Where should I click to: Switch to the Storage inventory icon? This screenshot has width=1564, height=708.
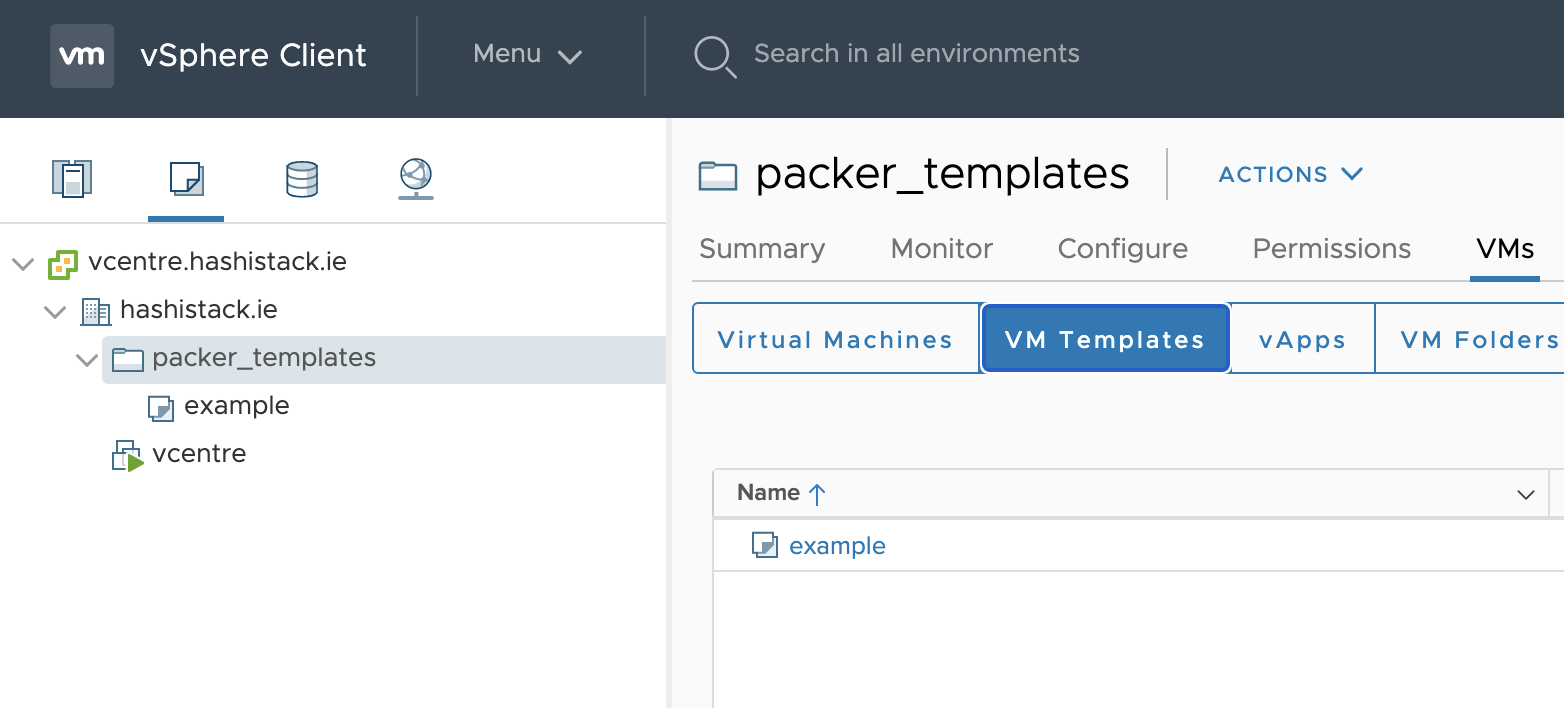(301, 179)
